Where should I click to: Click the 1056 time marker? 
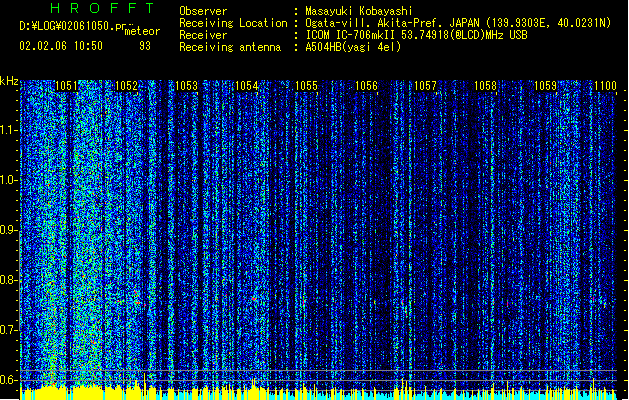[366, 86]
